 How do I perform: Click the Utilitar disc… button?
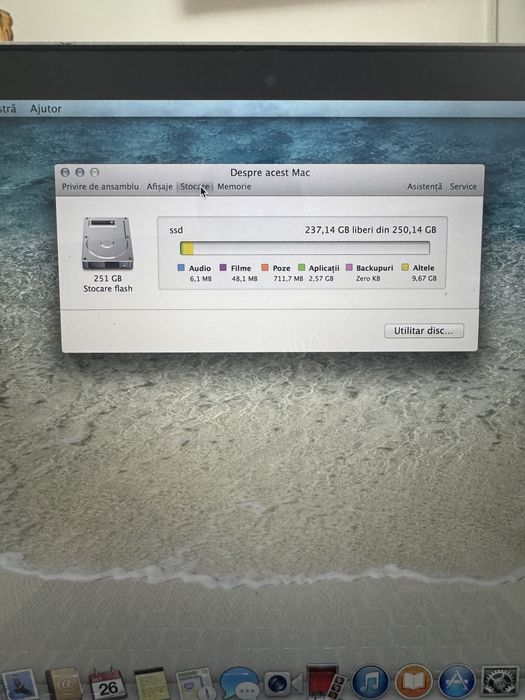pos(424,331)
